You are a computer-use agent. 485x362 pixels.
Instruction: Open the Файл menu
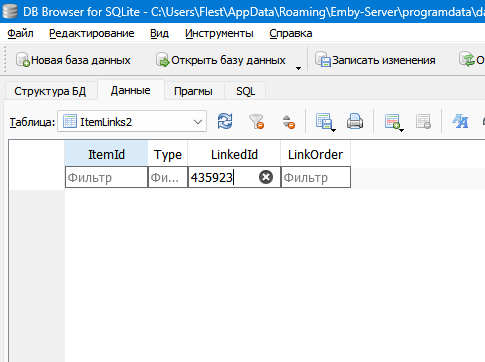tap(20, 33)
